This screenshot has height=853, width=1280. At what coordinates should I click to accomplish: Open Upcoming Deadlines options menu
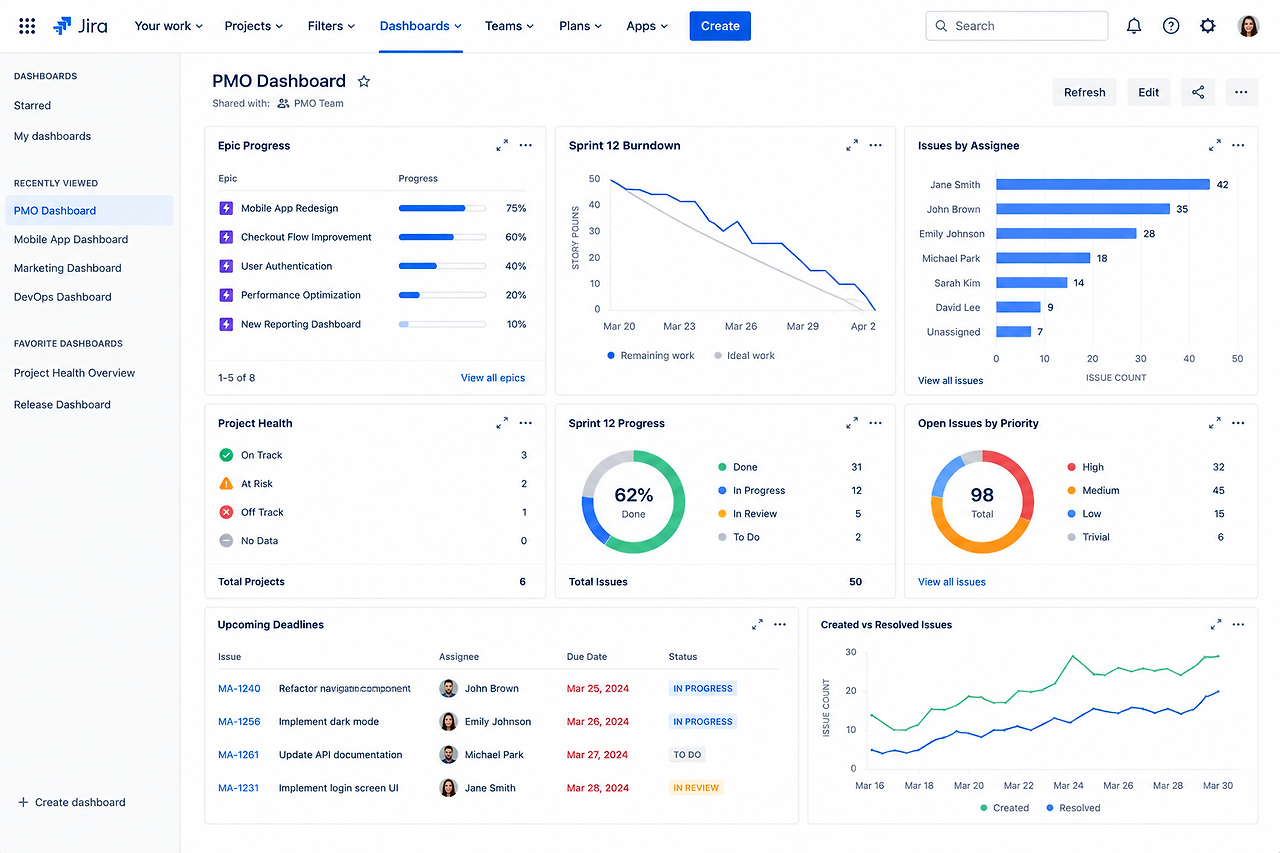782,625
